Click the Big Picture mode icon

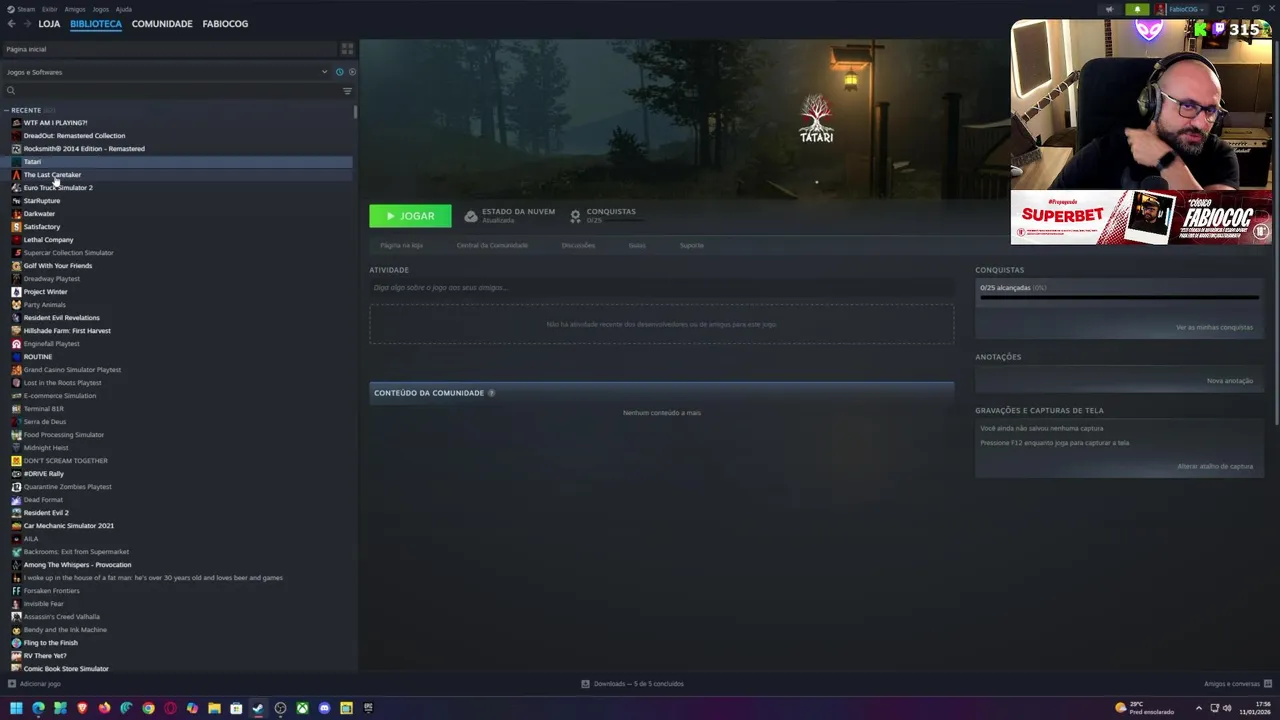pyautogui.click(x=1220, y=9)
